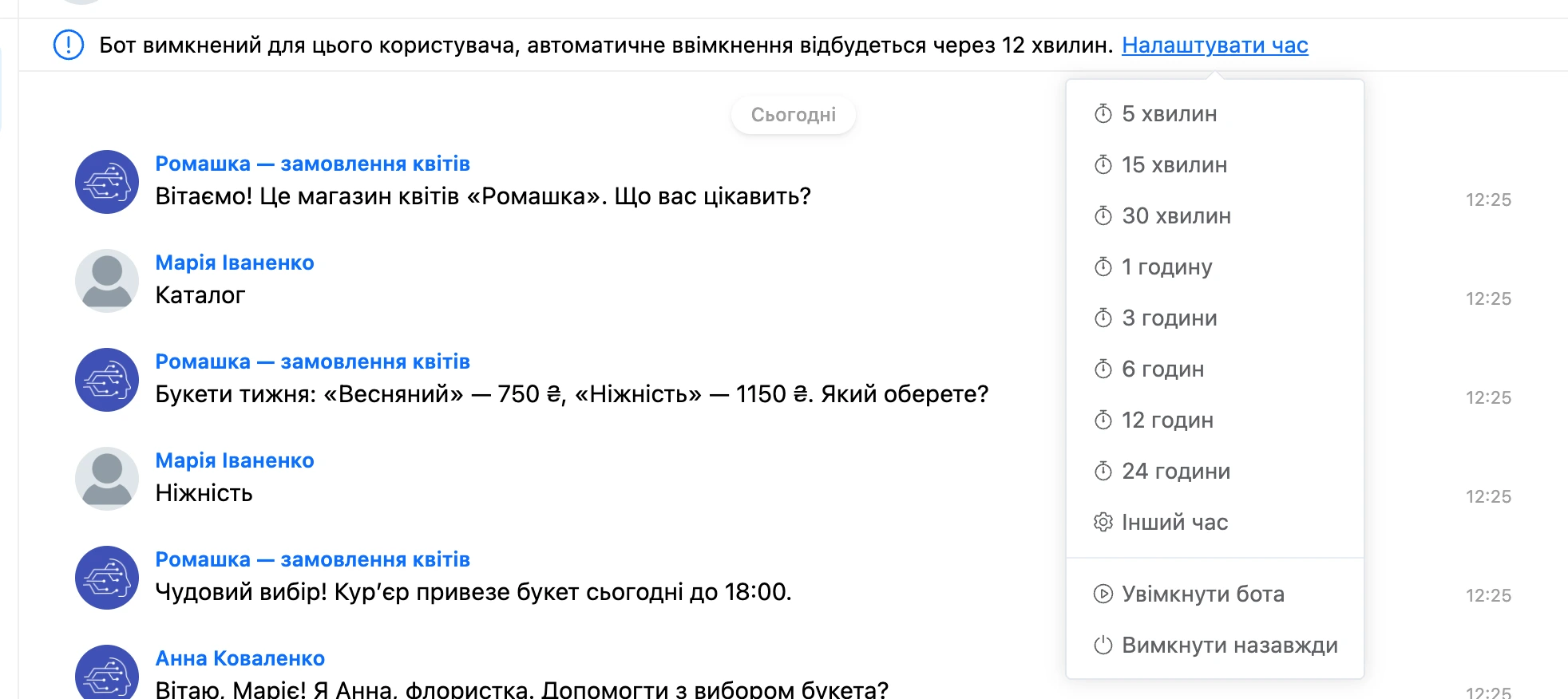This screenshot has width=1568, height=699.
Task: Pick the '30 хвилин' menu entry
Action: 1214,216
